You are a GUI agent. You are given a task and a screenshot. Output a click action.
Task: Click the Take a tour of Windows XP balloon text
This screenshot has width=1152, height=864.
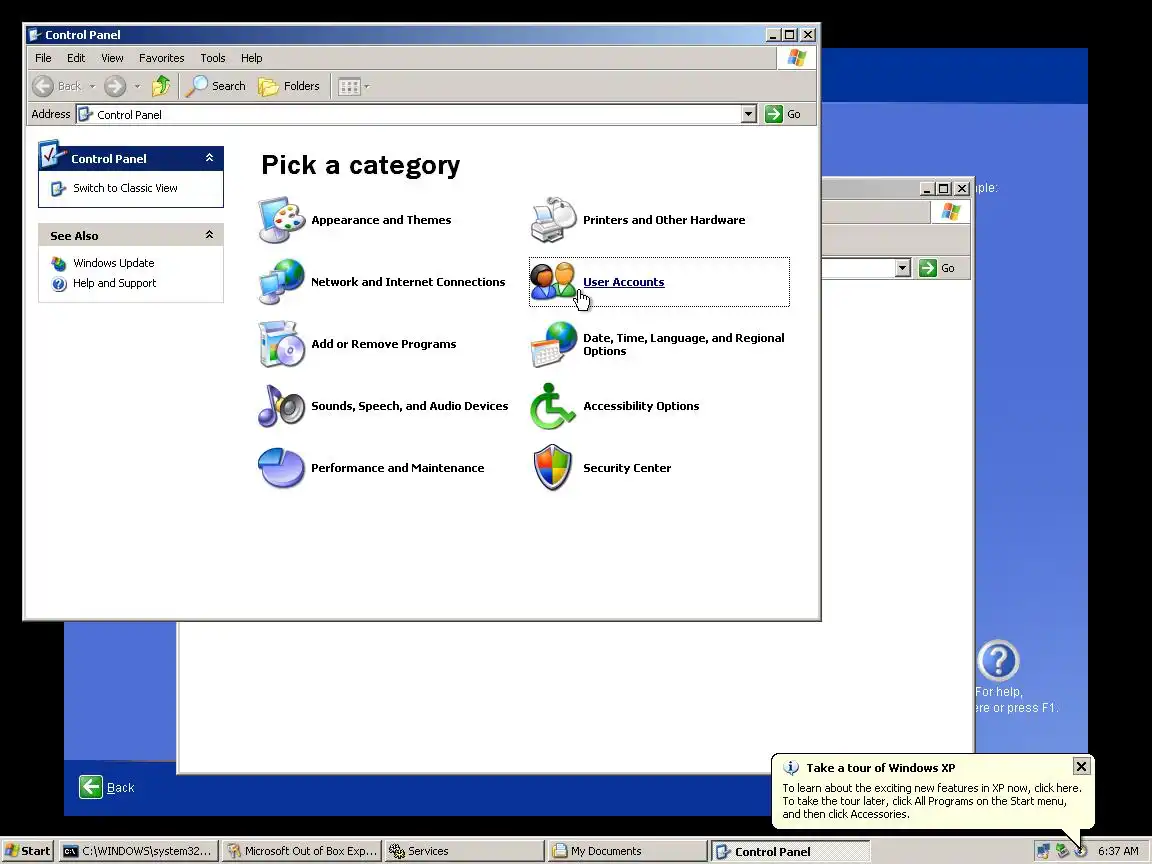881,768
